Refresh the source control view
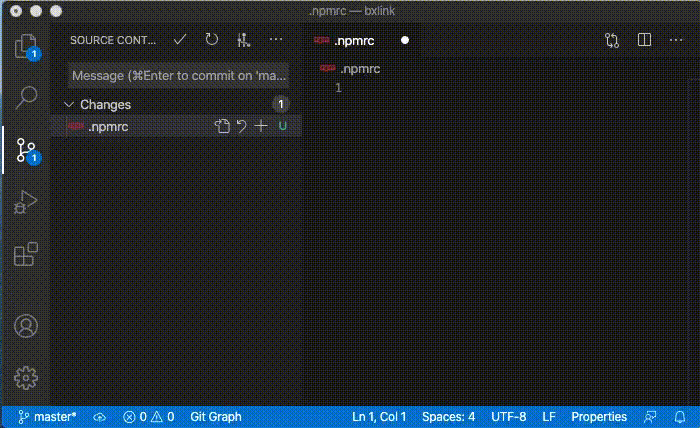The image size is (700, 428). [x=212, y=40]
